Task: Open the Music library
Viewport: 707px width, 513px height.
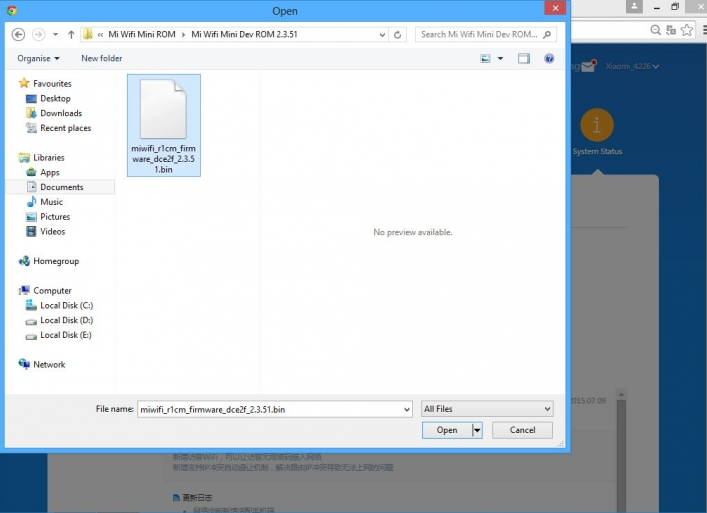Action: pos(45,202)
